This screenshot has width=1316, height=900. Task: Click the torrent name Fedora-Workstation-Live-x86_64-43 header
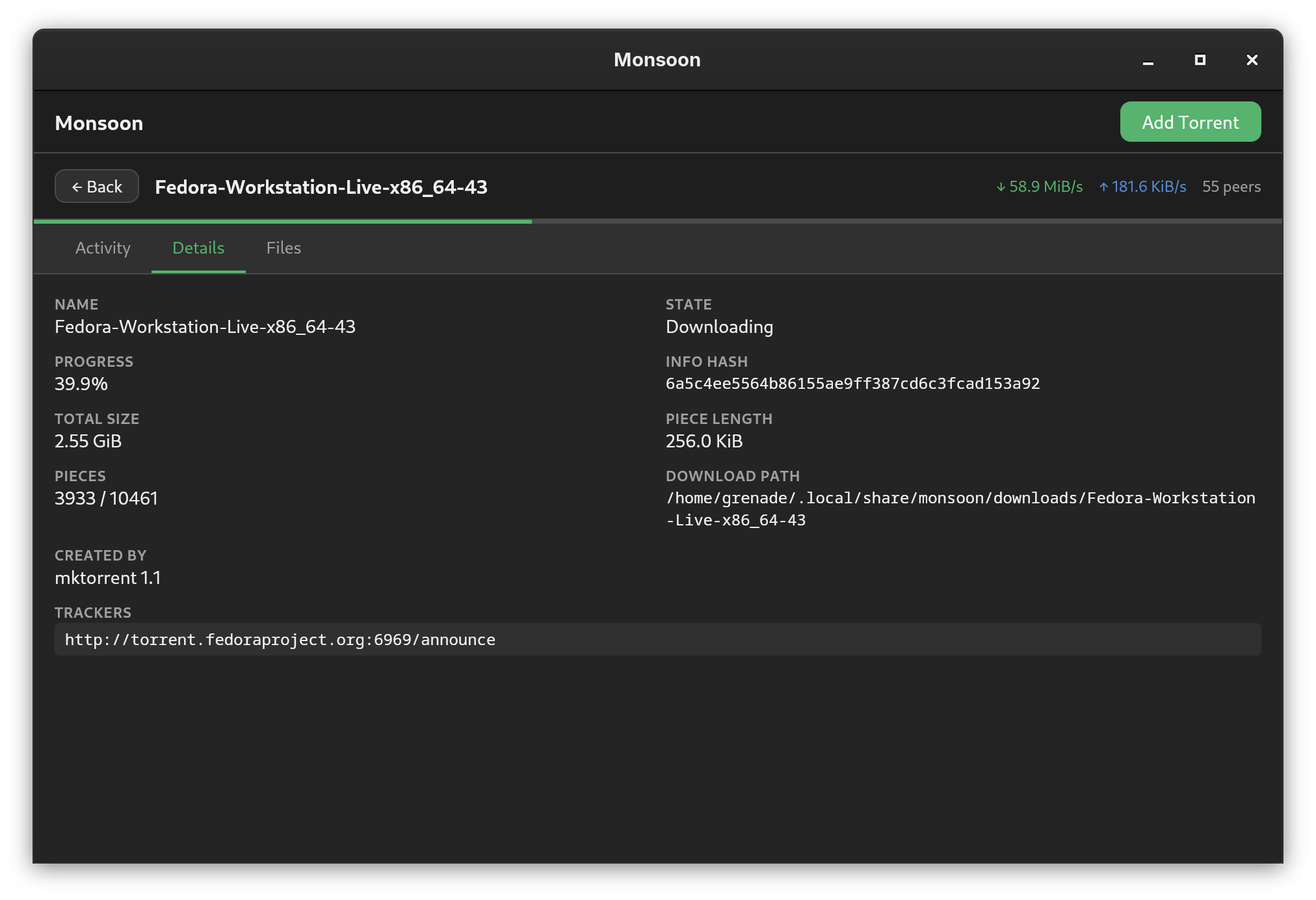coord(321,186)
